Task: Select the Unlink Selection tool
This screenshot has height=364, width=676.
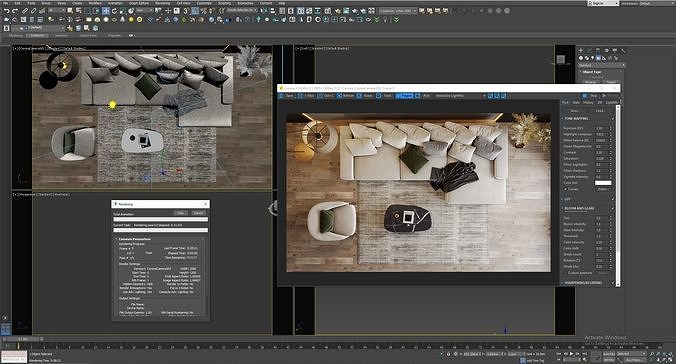Action: pyautogui.click(x=33, y=10)
